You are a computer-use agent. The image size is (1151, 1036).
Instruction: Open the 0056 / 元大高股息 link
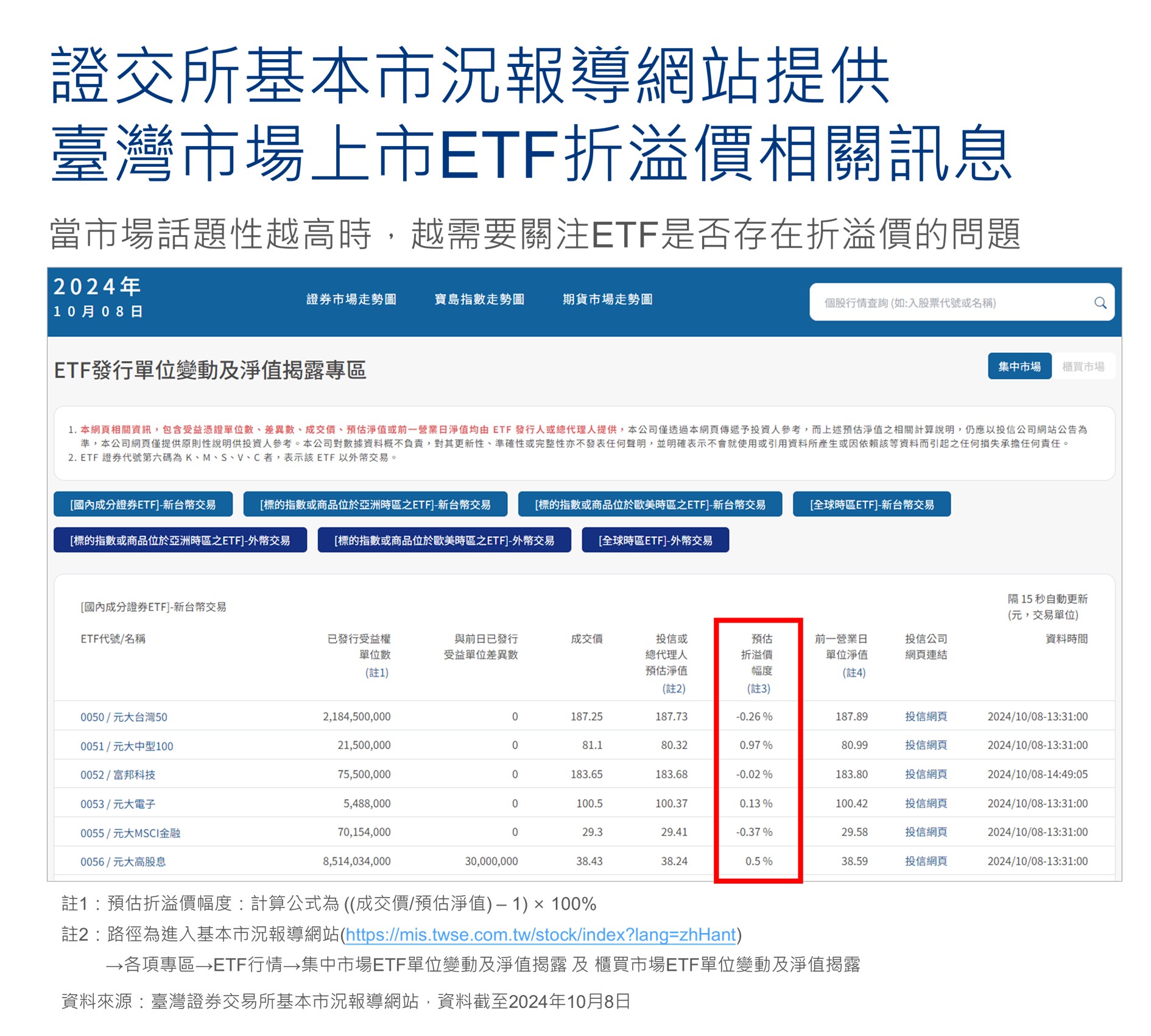coord(123,862)
